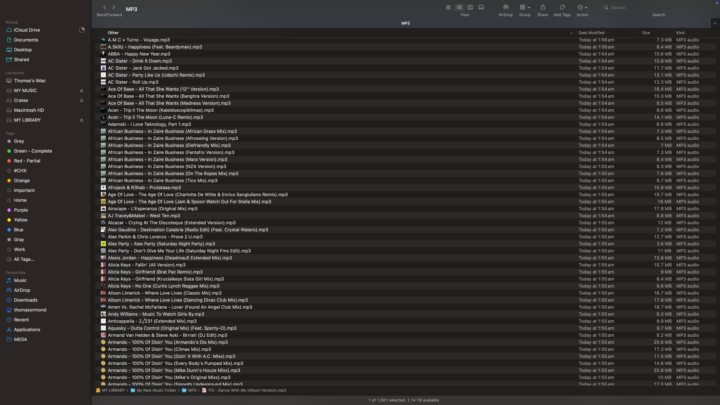Open iCloud Drive in sidebar
Image resolution: width=720 pixels, height=405 pixels.
click(27, 30)
